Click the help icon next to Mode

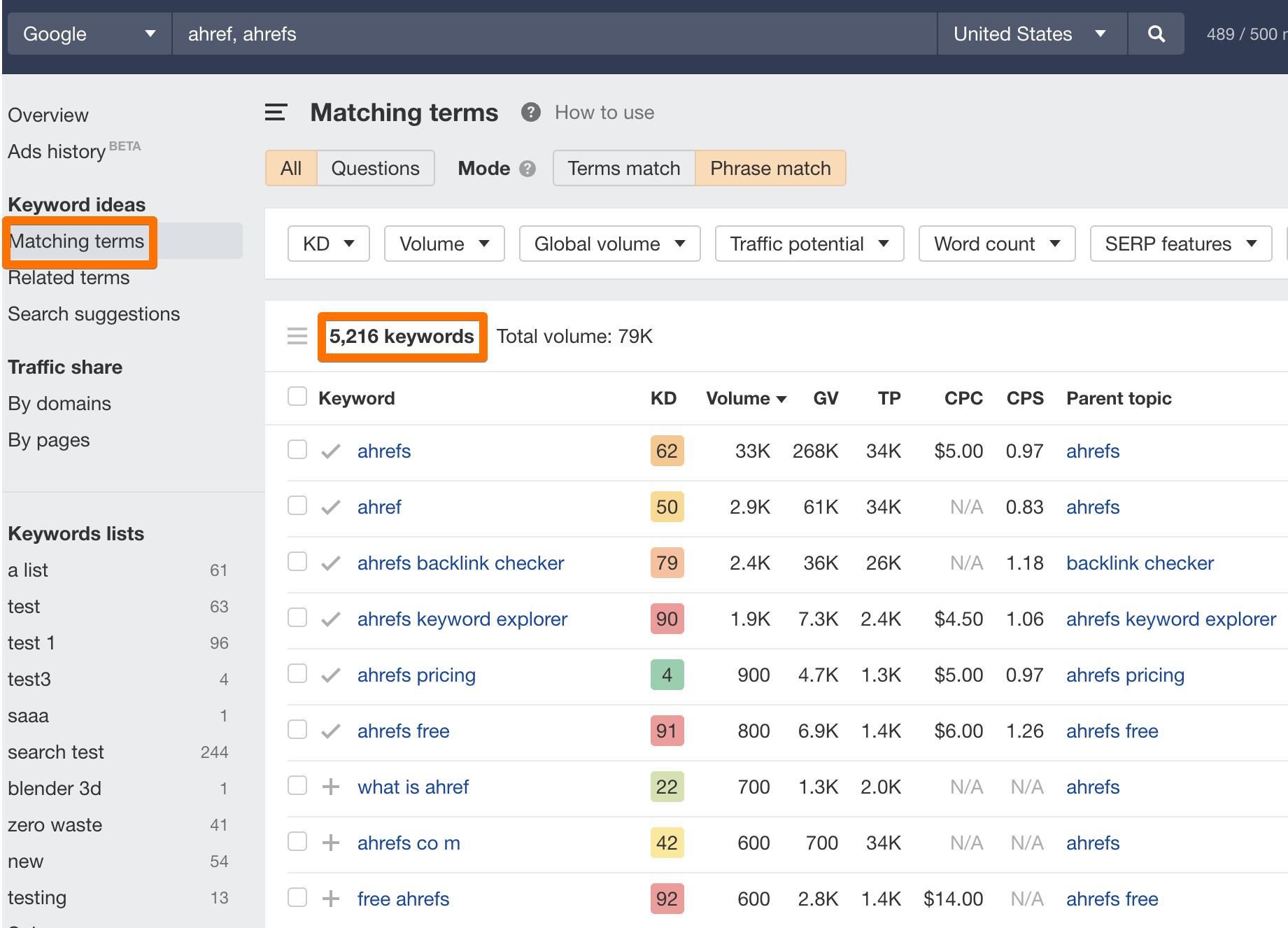[528, 168]
